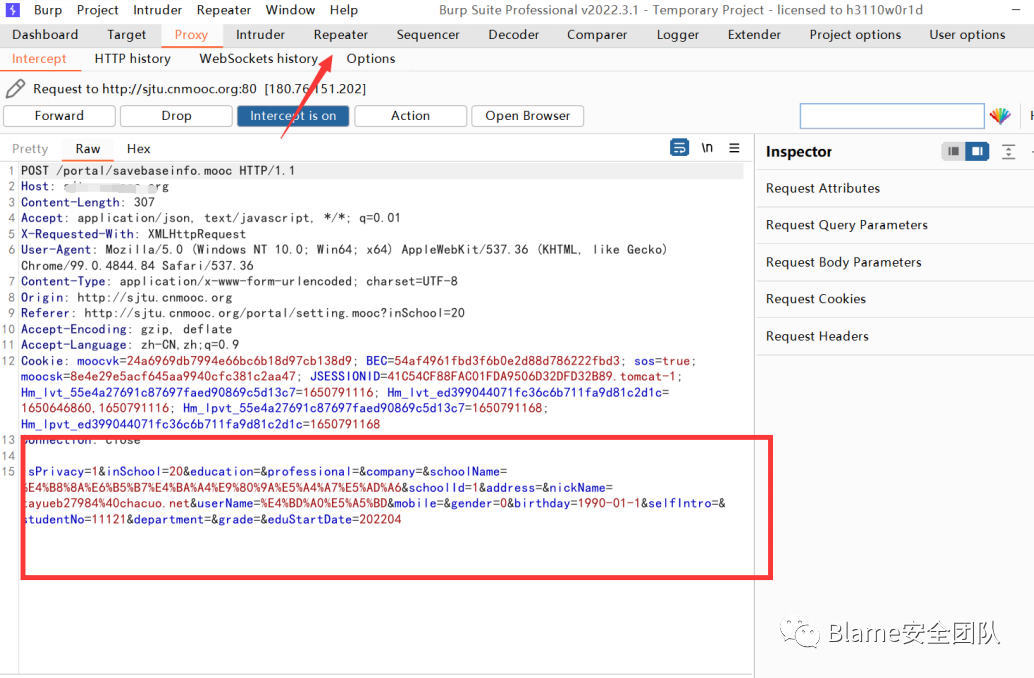The image size is (1034, 678).
Task: Toggle the word wrap icon in editor
Action: click(679, 147)
